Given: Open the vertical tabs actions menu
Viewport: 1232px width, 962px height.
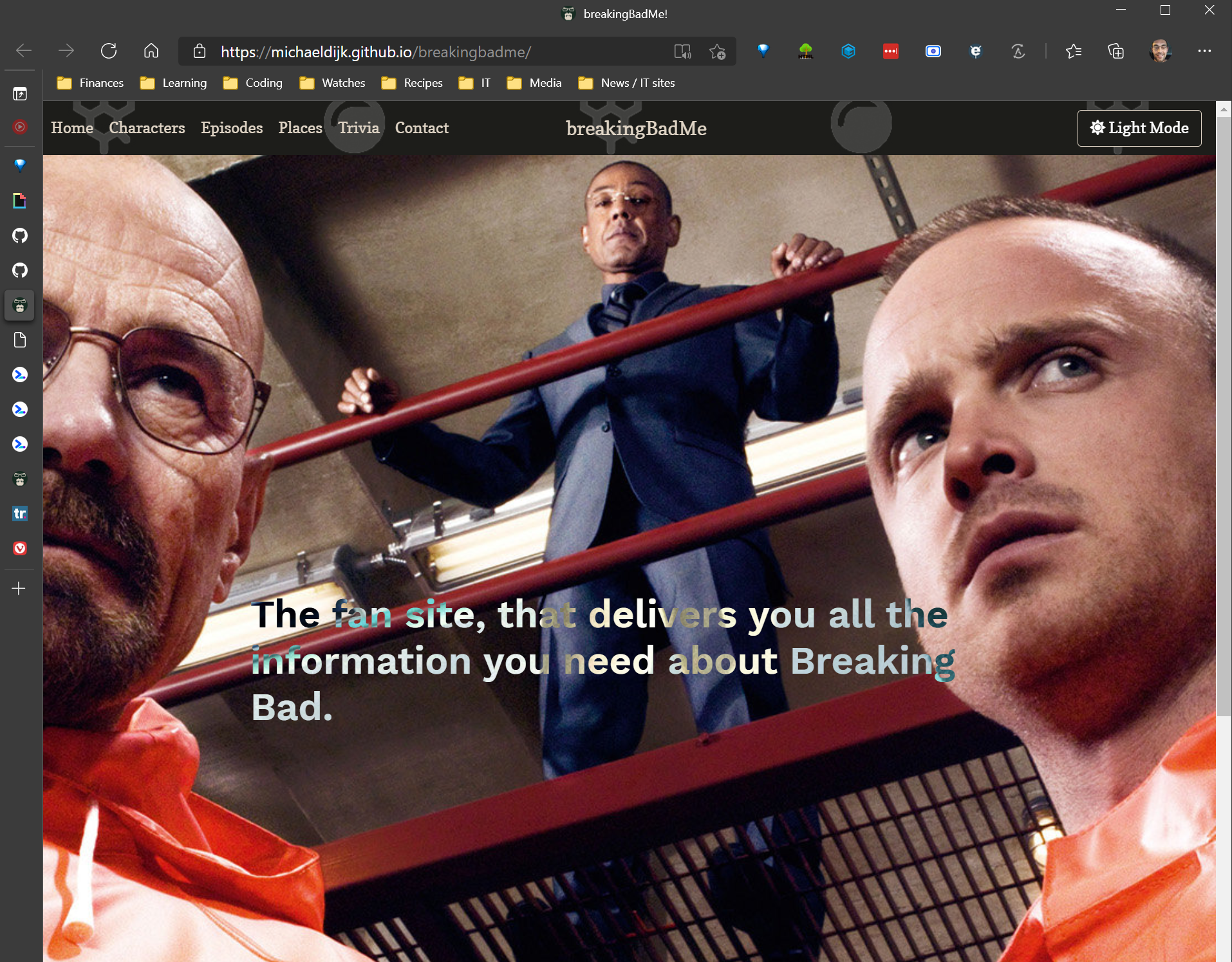Looking at the screenshot, I should [x=20, y=94].
